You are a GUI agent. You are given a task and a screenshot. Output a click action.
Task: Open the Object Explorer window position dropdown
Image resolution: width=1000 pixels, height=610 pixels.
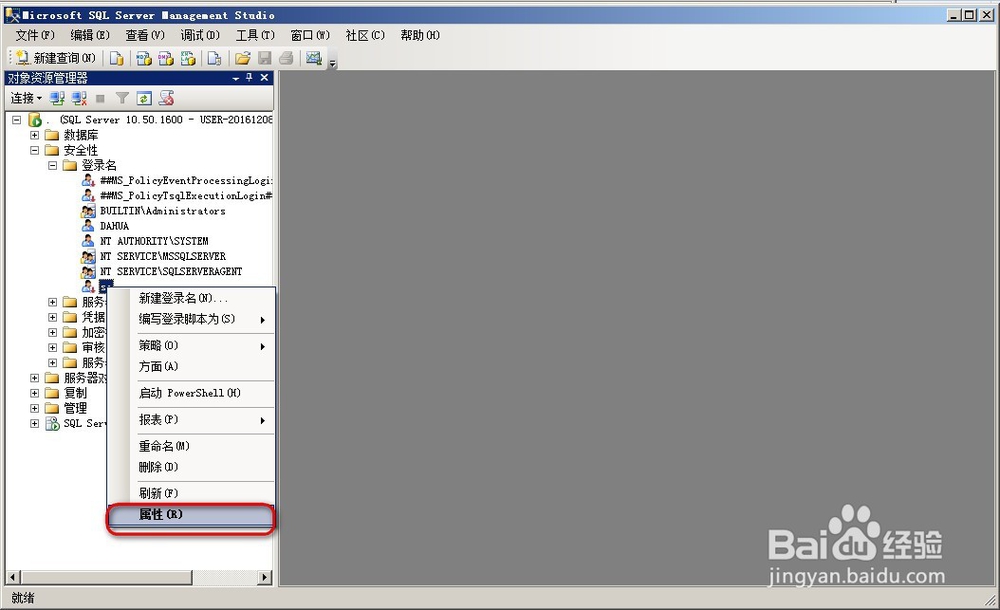[236, 78]
